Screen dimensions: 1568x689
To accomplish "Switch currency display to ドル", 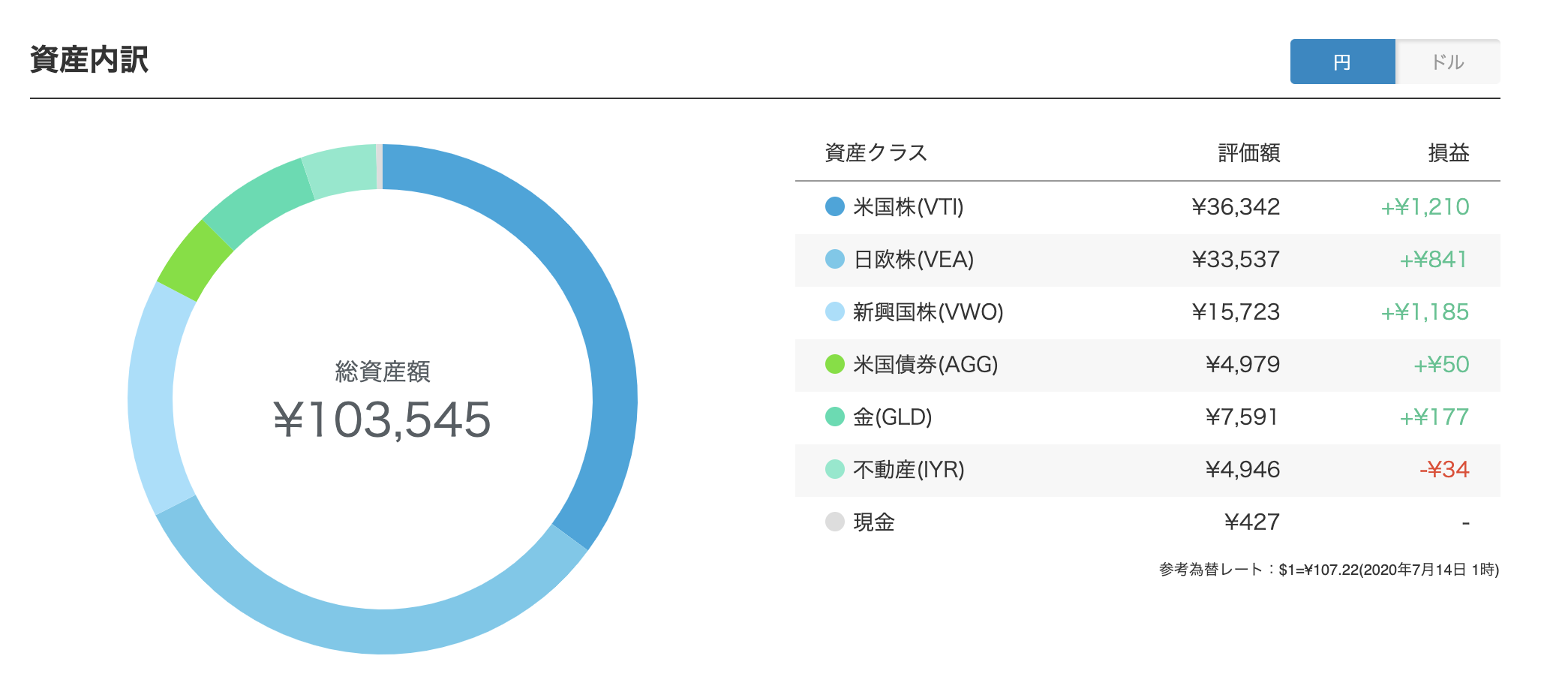I will pos(1448,62).
